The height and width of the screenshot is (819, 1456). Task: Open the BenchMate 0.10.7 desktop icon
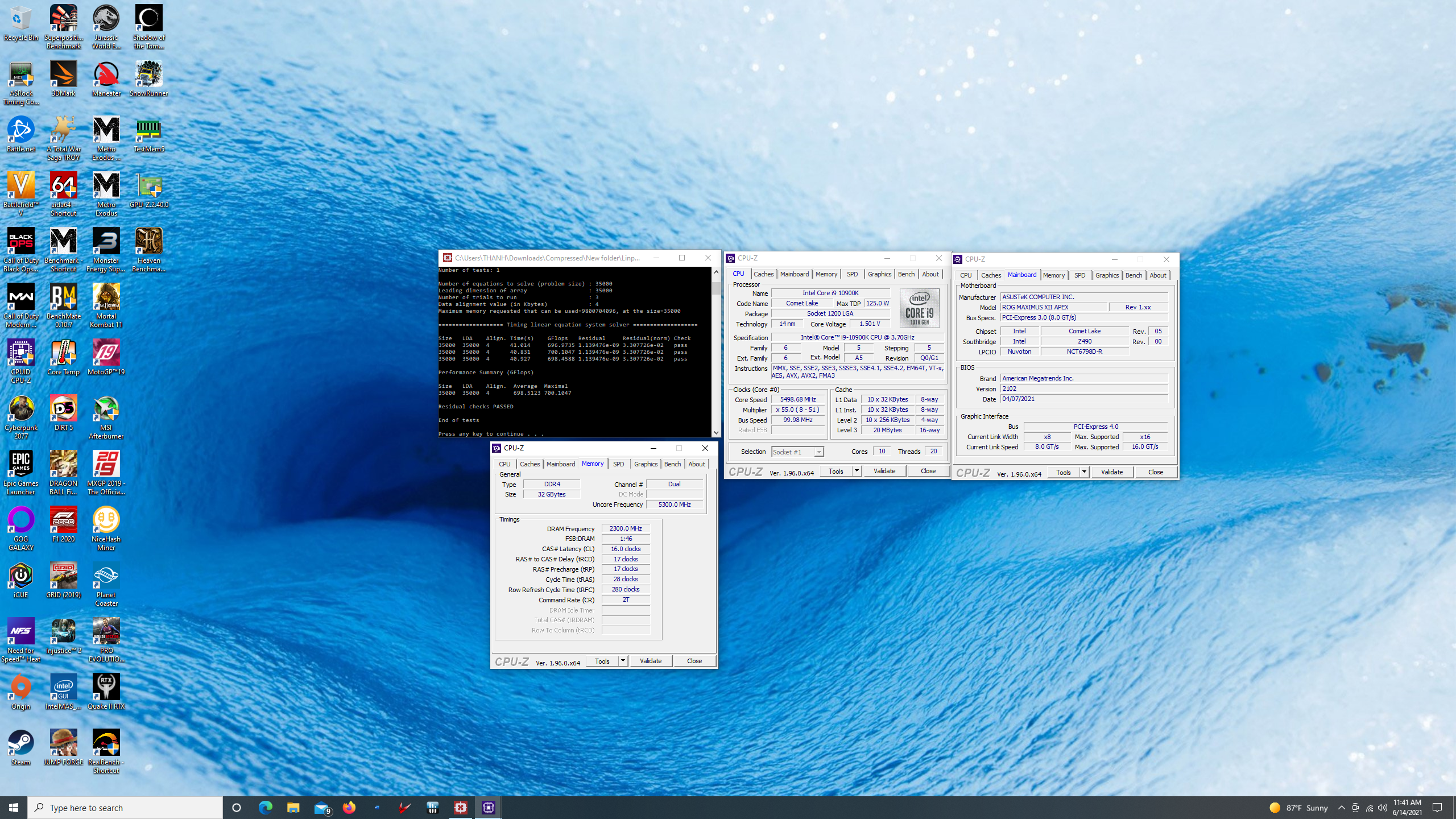(x=63, y=305)
